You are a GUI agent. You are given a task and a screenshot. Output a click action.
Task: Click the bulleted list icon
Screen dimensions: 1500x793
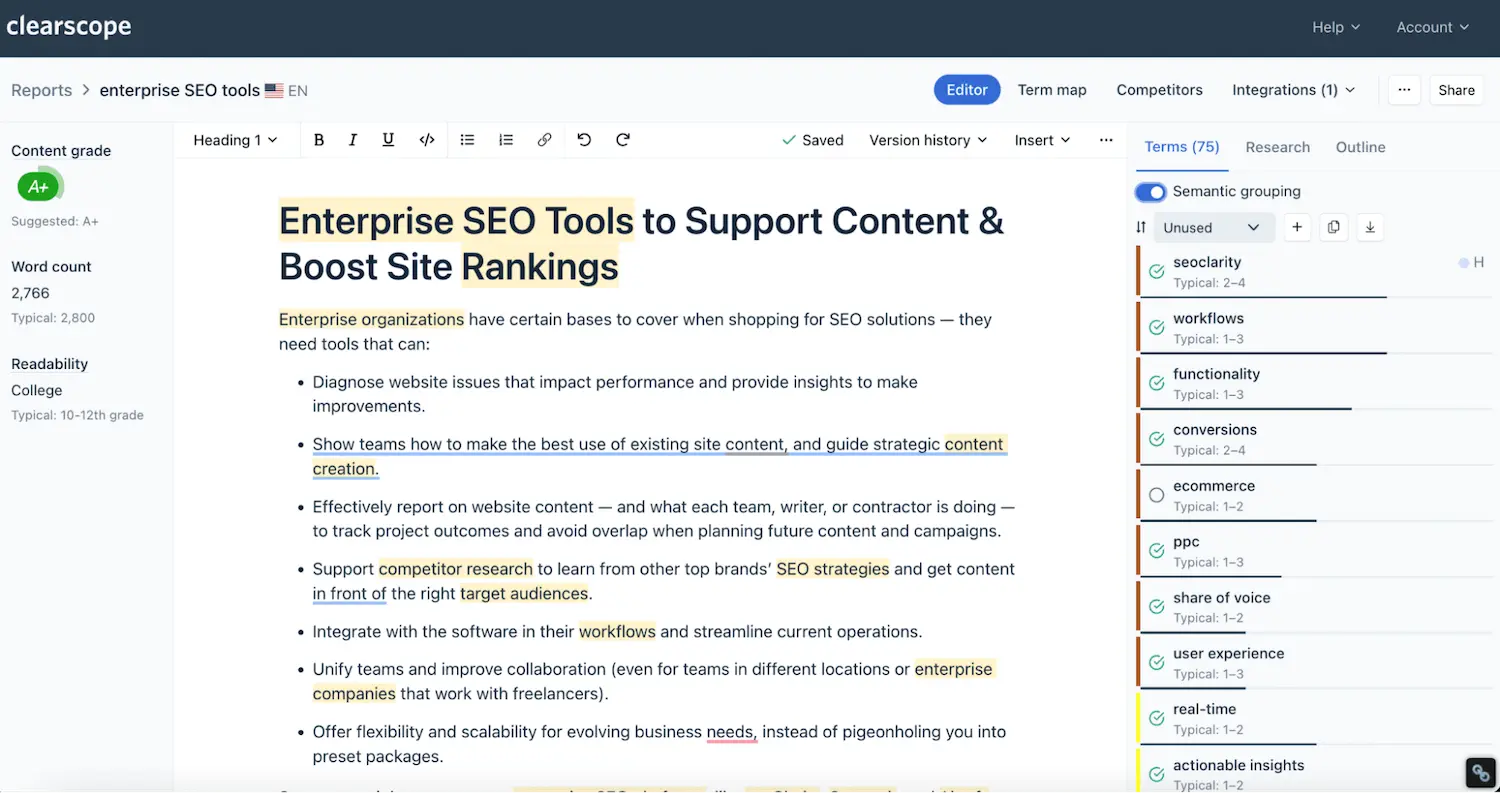pyautogui.click(x=467, y=140)
